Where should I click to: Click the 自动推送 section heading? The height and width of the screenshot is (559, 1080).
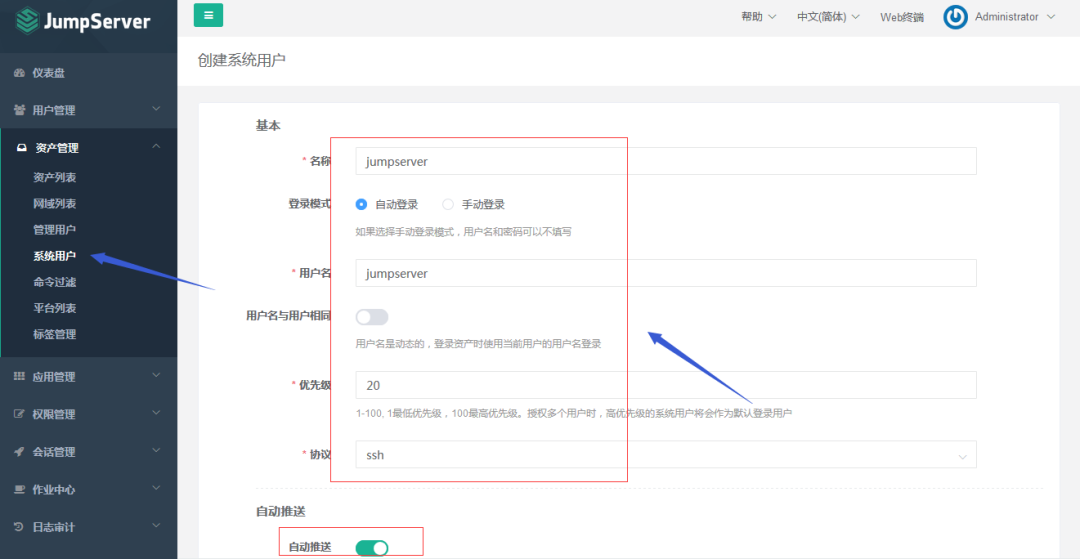[280, 511]
